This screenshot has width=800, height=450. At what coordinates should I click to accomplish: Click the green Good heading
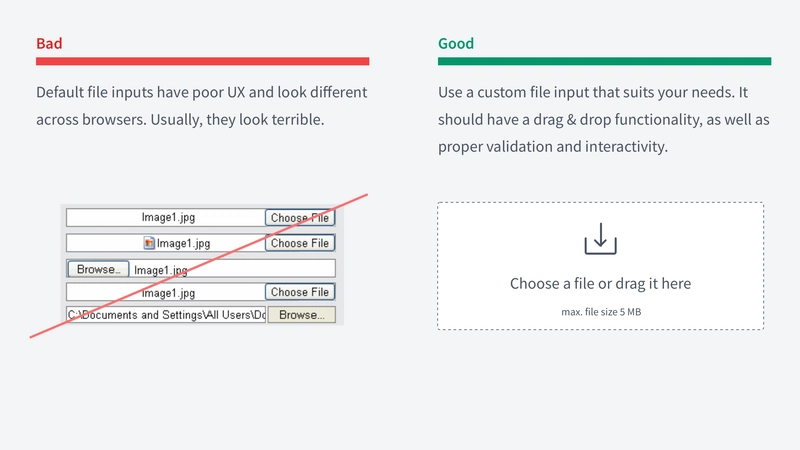[x=456, y=43]
